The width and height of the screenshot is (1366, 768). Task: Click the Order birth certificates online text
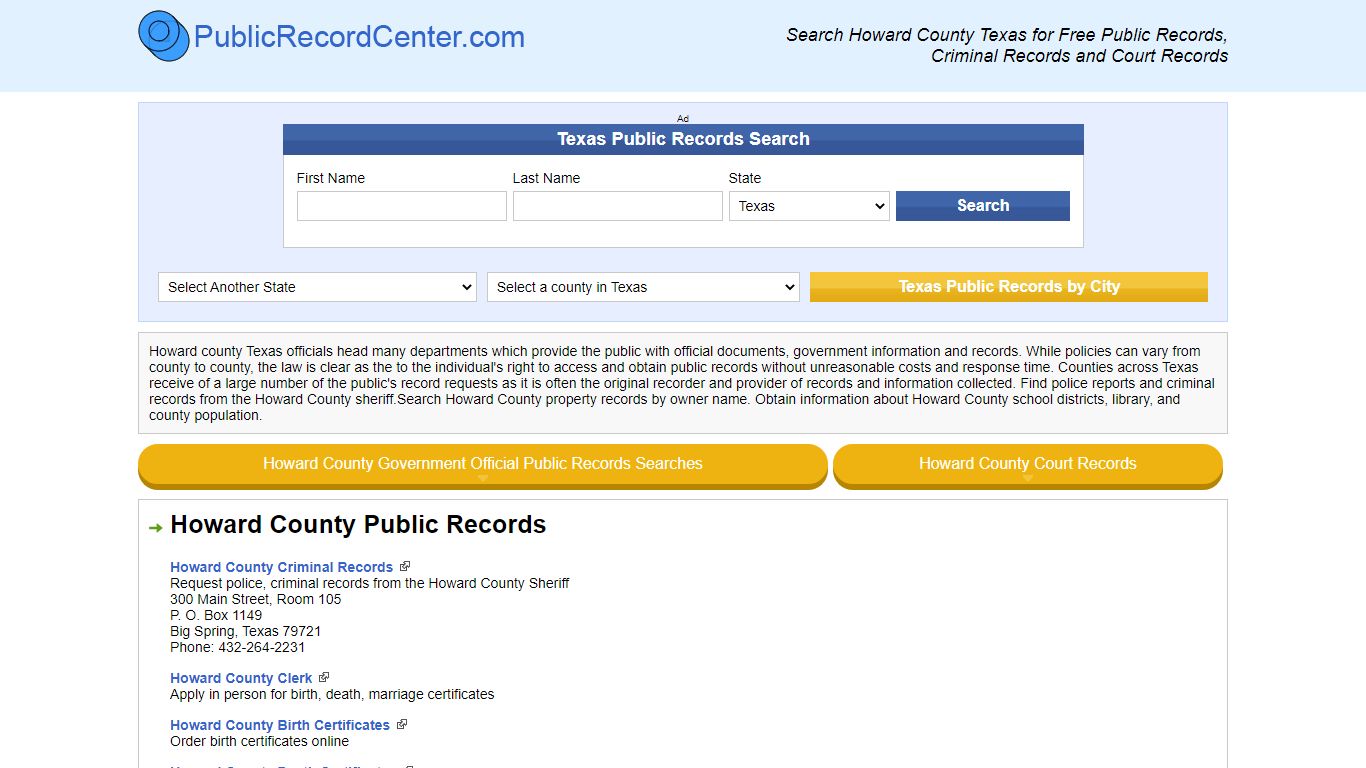[x=260, y=741]
